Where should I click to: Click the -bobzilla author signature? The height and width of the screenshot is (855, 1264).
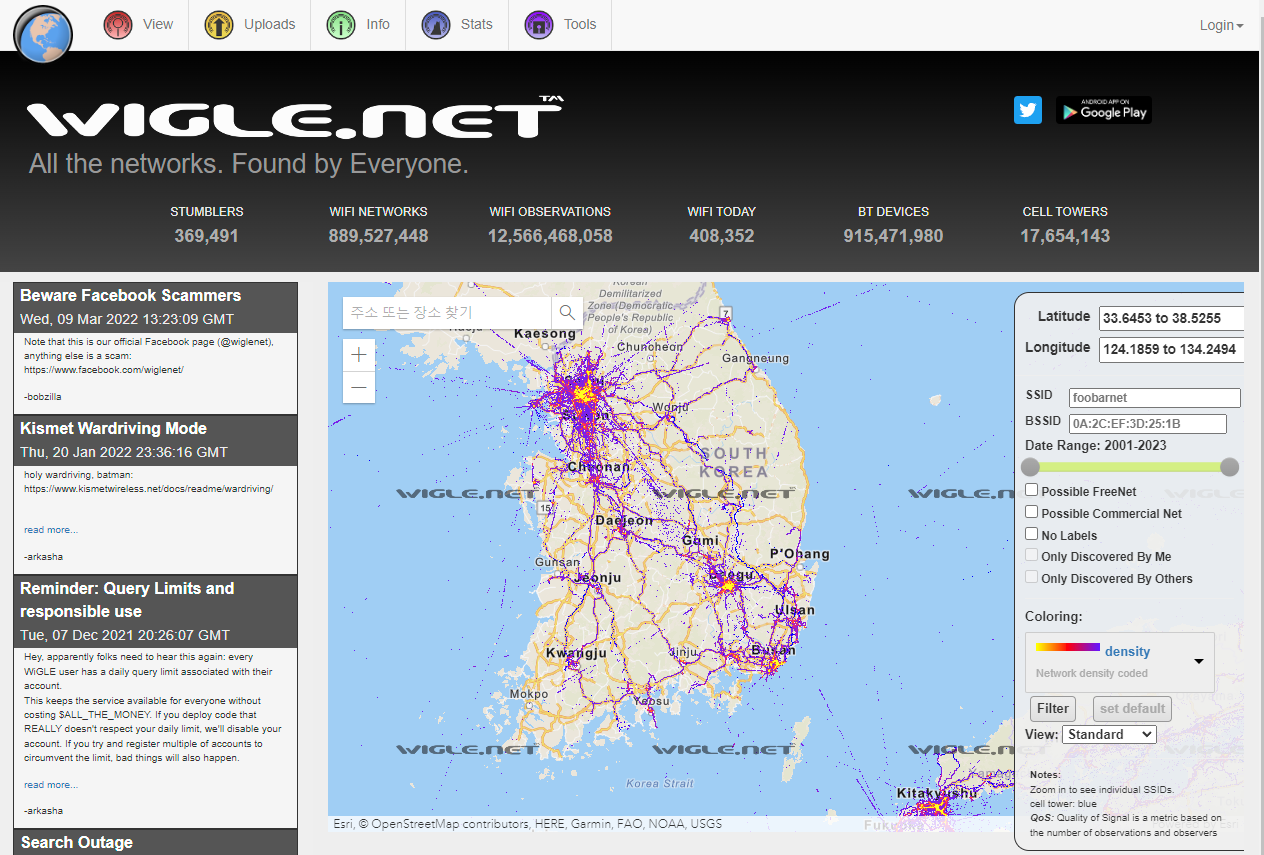[43, 397]
